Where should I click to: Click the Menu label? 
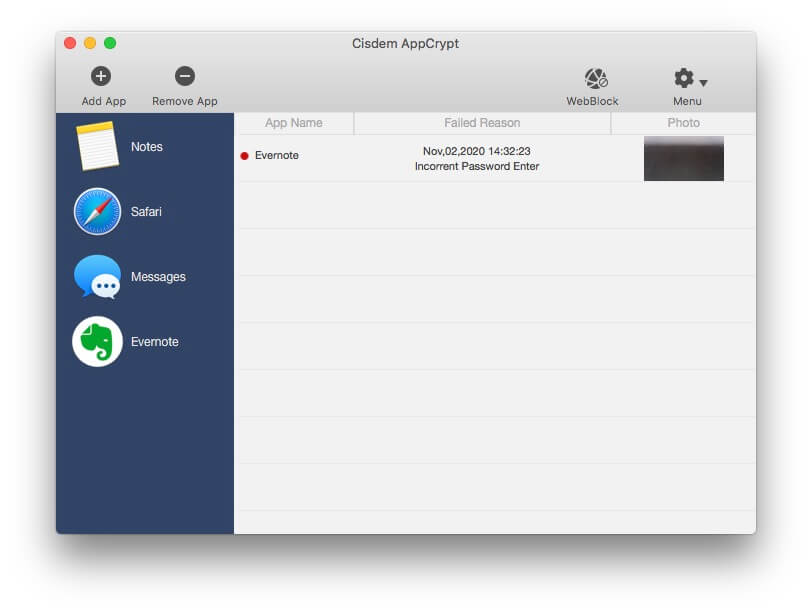pos(687,101)
